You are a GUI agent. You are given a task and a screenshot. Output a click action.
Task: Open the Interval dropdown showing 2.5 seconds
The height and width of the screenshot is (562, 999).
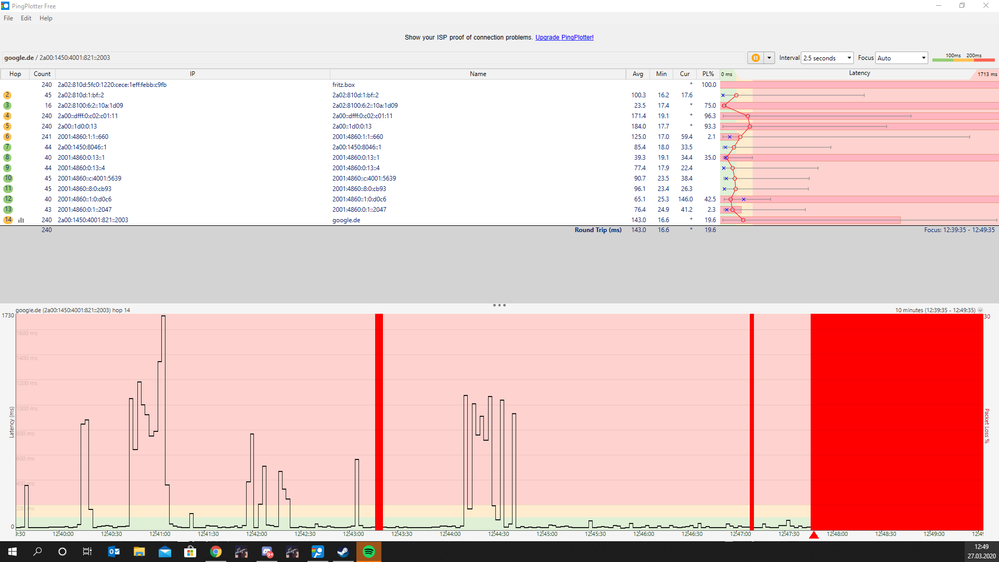827,58
